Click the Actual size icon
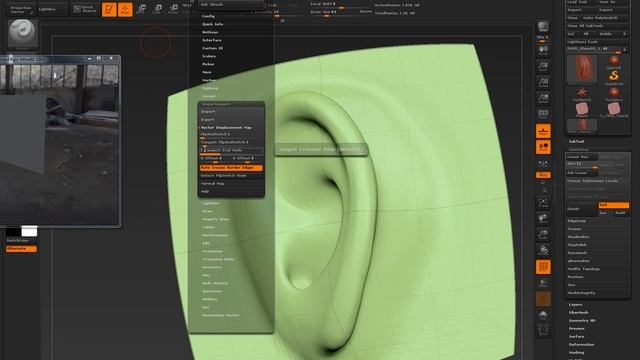640x360 pixels. (543, 82)
